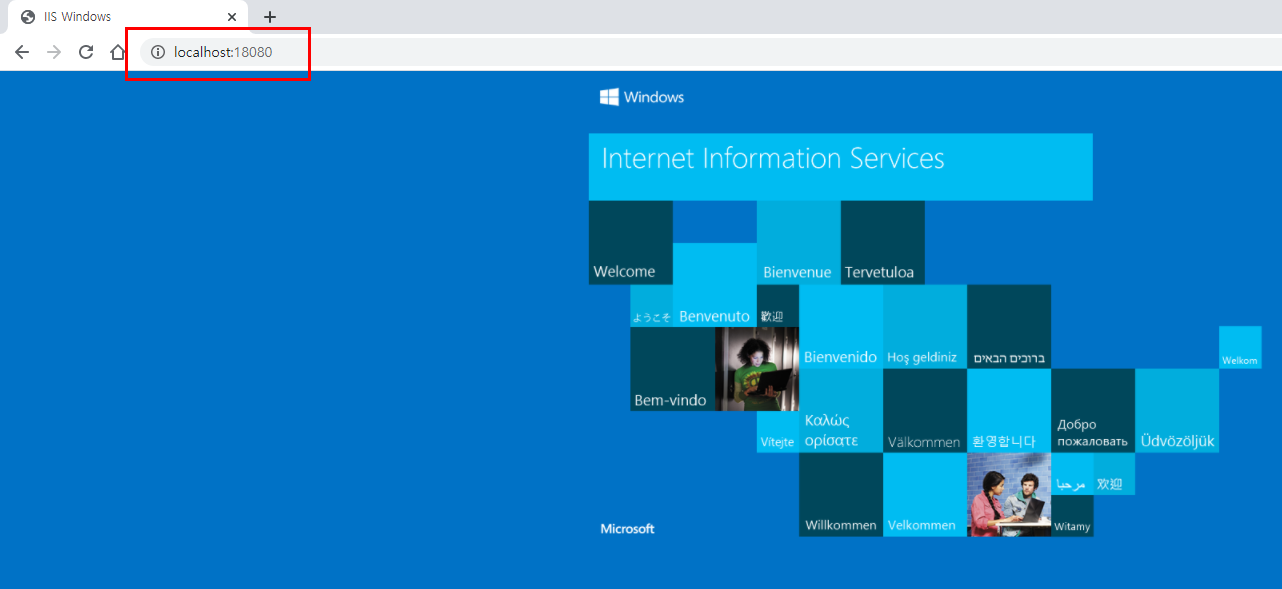Click the Bienvenue tile
Viewport: 1282px width, 589px height.
(x=798, y=242)
